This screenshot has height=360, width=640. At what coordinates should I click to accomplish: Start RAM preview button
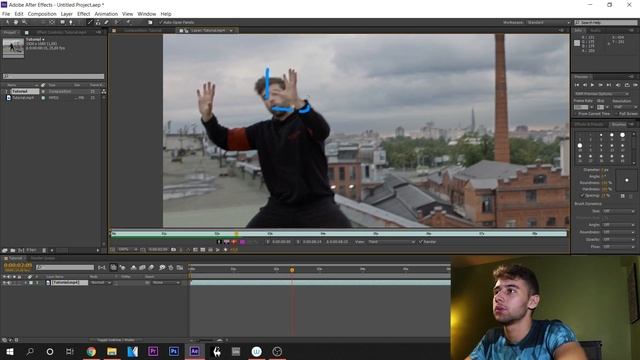636,85
